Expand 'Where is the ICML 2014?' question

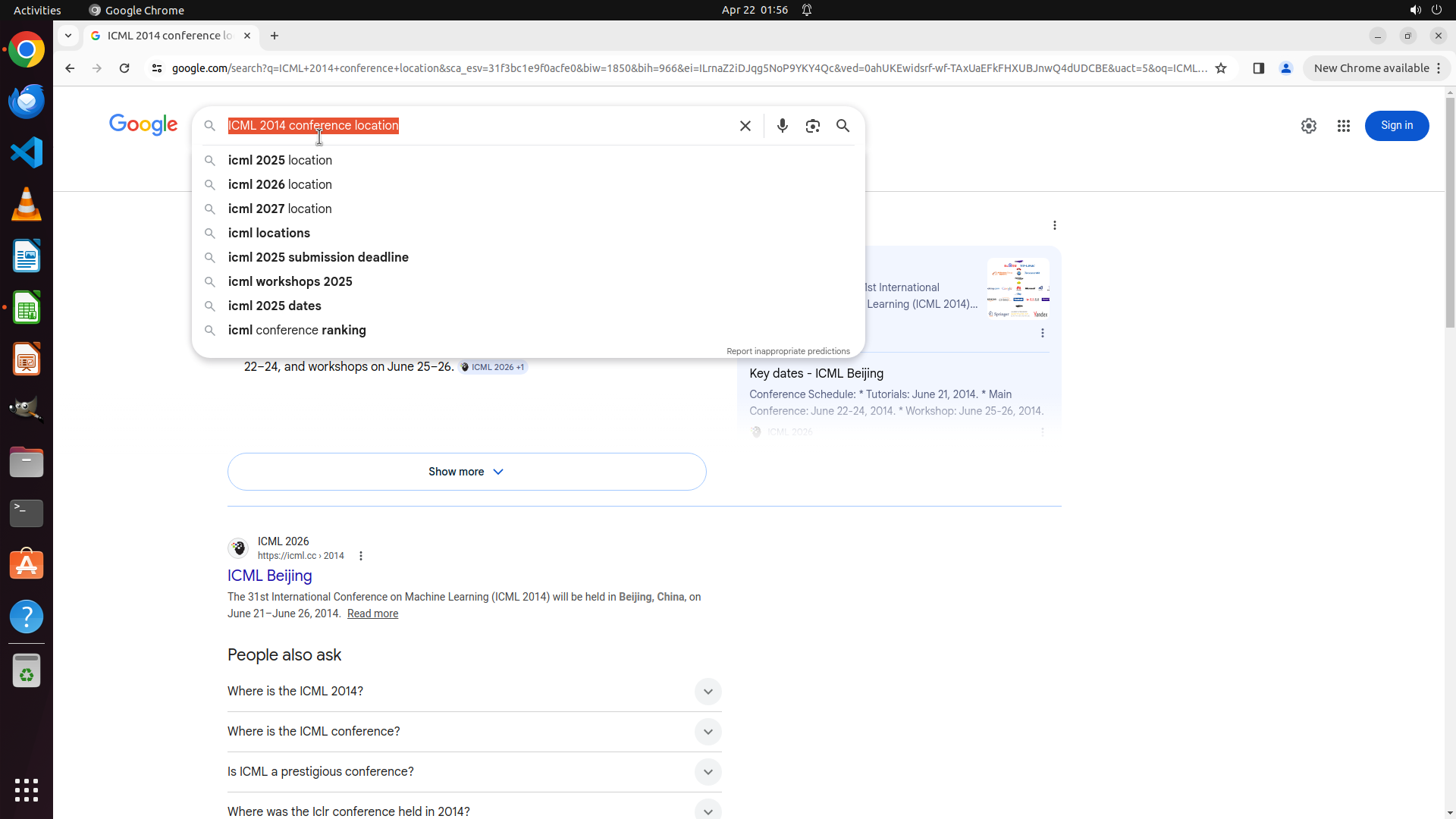[707, 692]
